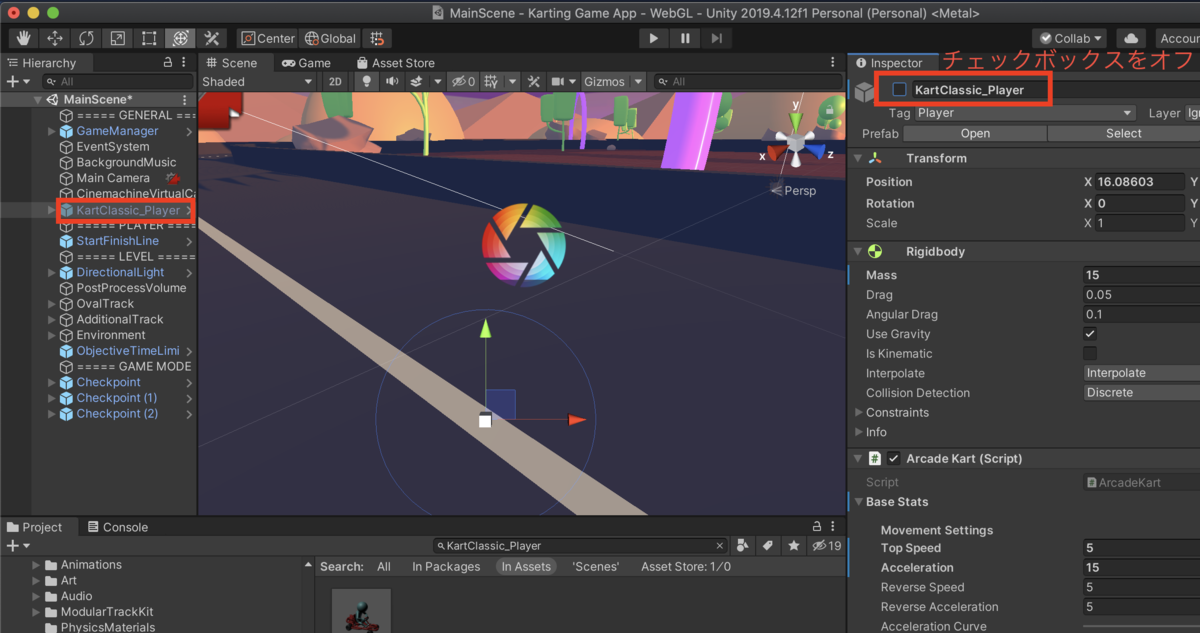Select the Scene tab
The height and width of the screenshot is (633, 1200).
pyautogui.click(x=231, y=62)
